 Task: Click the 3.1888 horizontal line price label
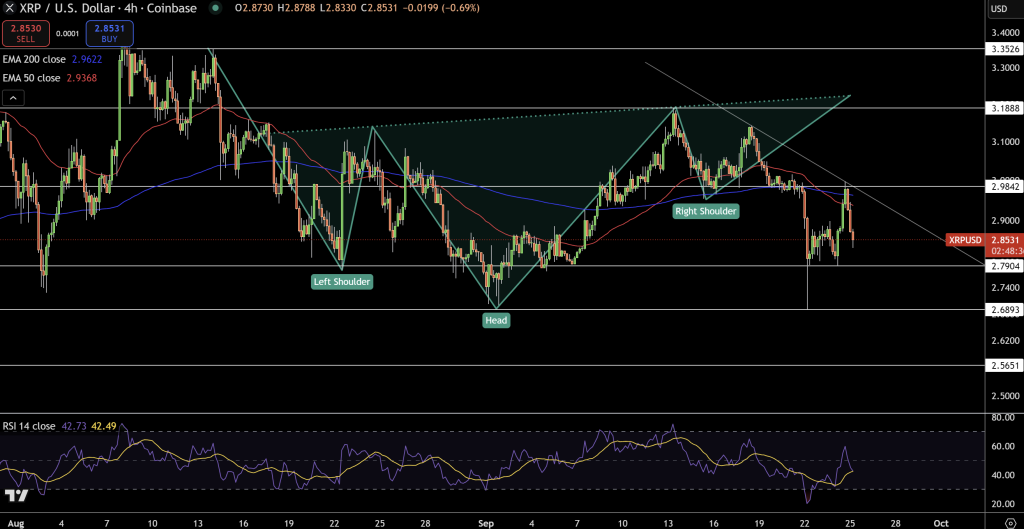coord(1004,108)
